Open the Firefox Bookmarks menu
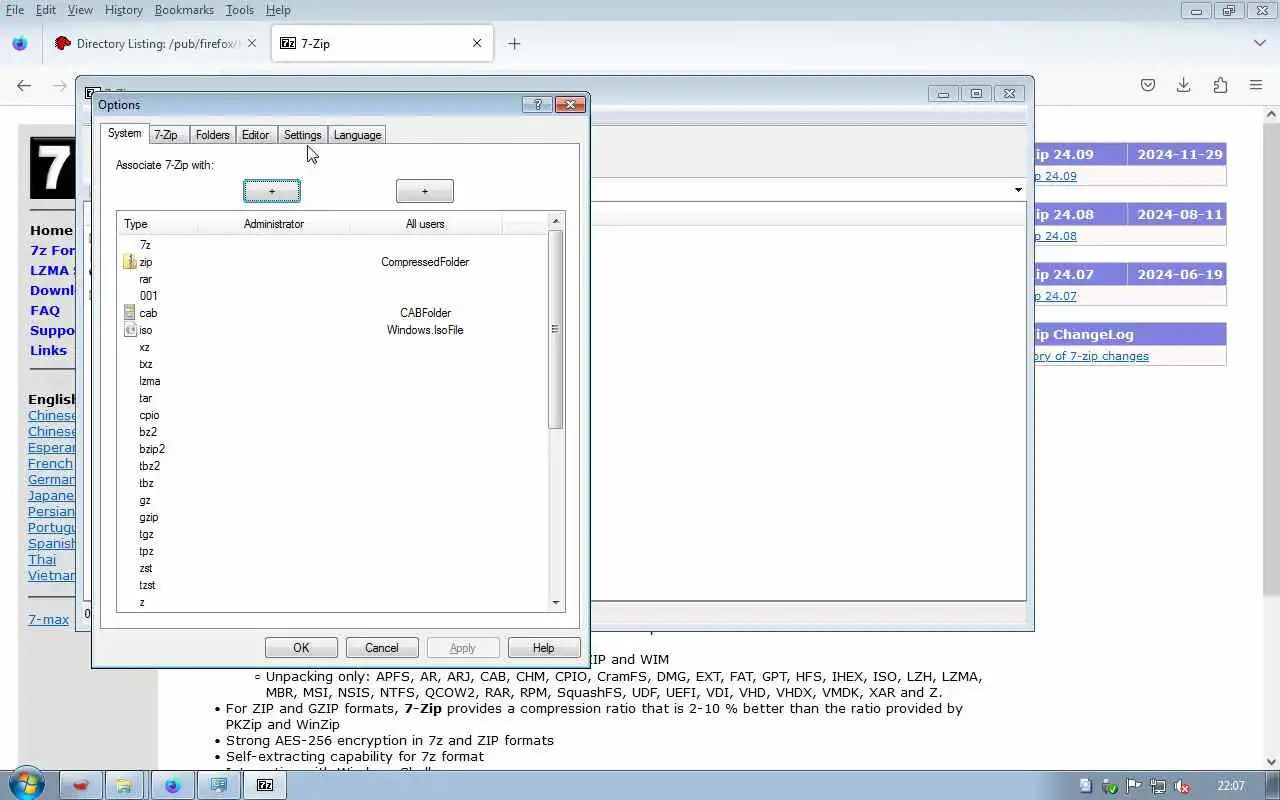Viewport: 1280px width, 800px height. [184, 10]
